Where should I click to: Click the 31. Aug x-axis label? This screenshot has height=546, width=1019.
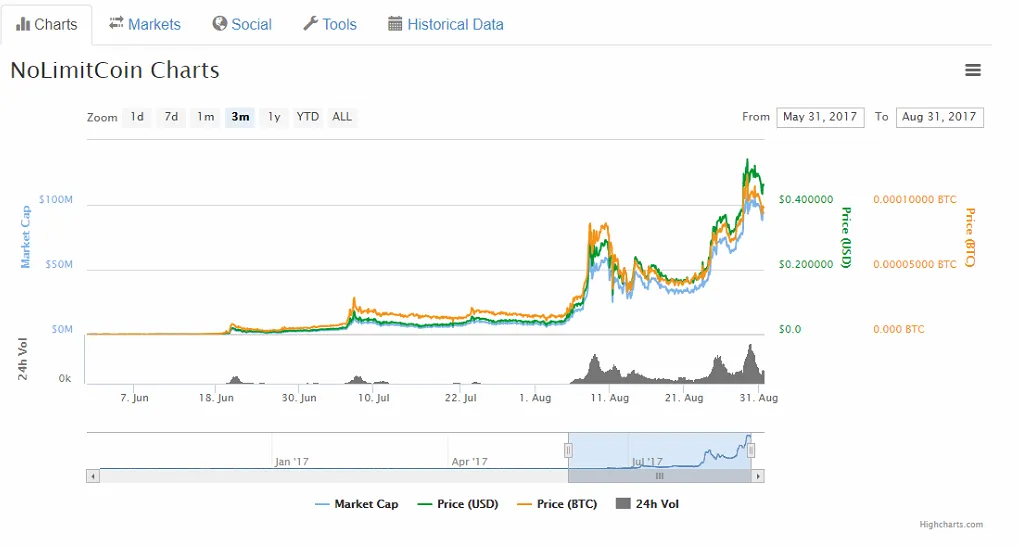[758, 397]
